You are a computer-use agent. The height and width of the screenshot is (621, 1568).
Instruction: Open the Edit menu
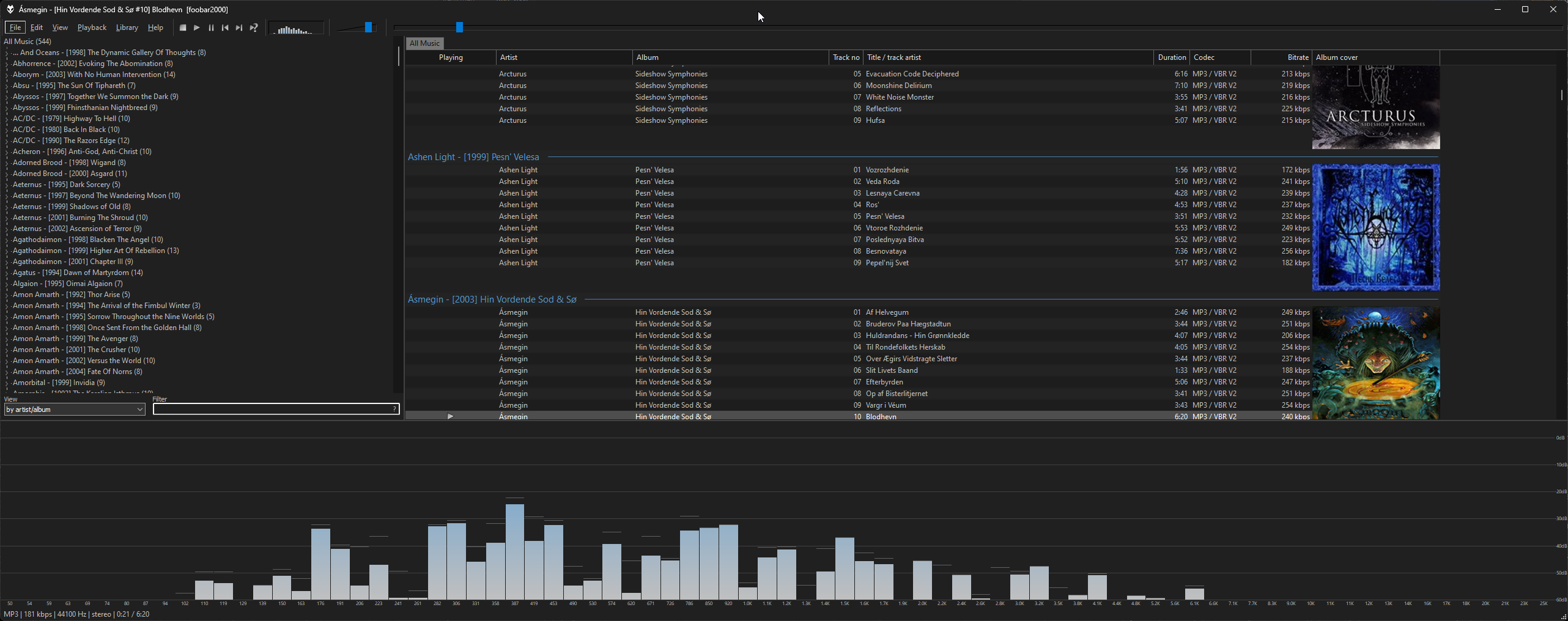pos(37,28)
